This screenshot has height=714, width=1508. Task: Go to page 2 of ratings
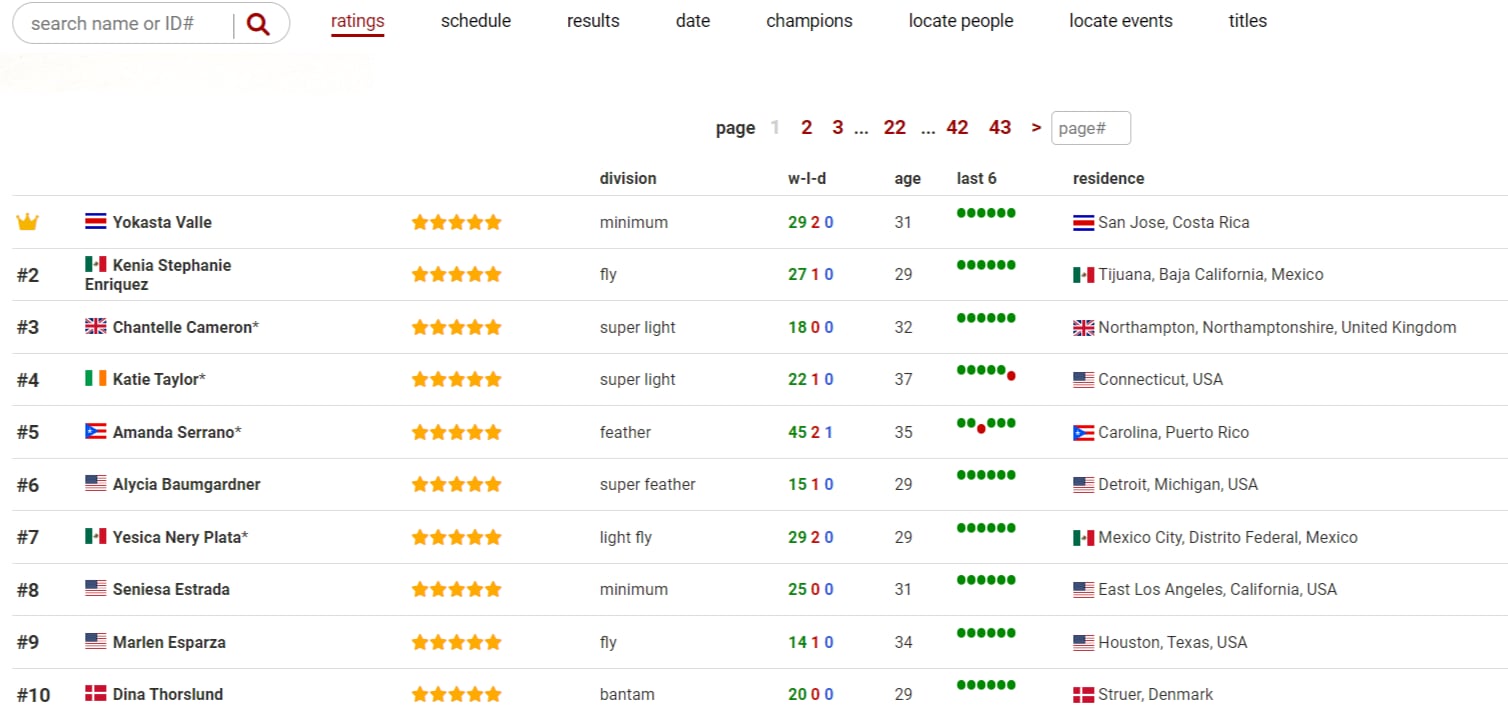(x=806, y=128)
